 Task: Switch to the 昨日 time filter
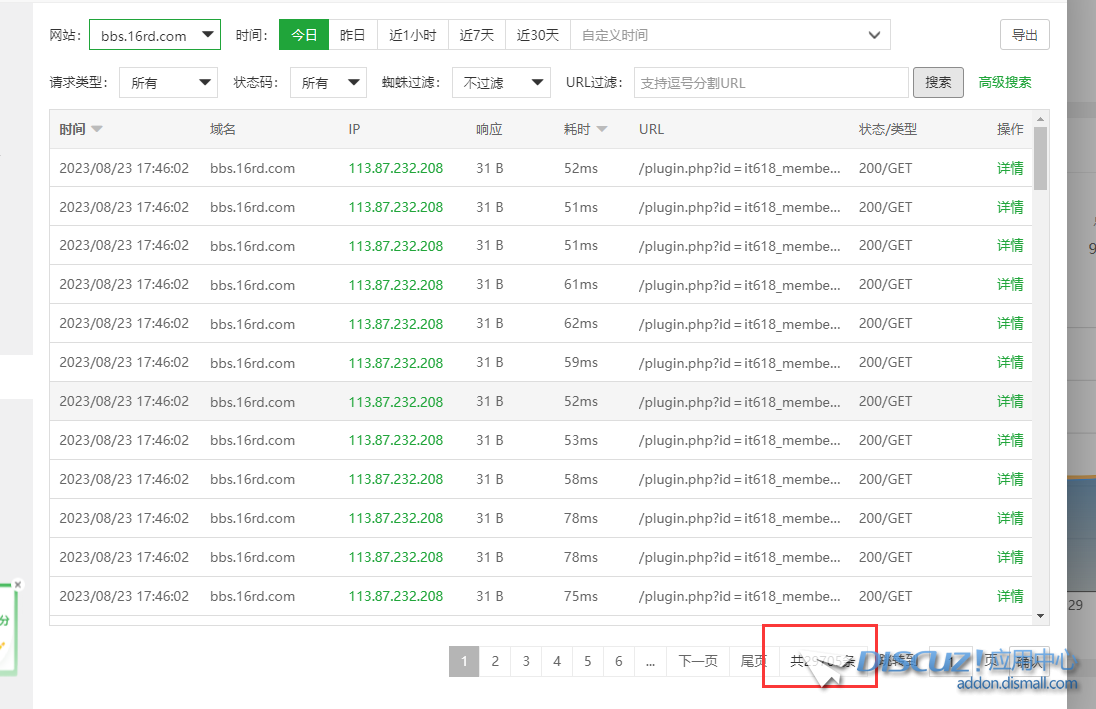352,34
